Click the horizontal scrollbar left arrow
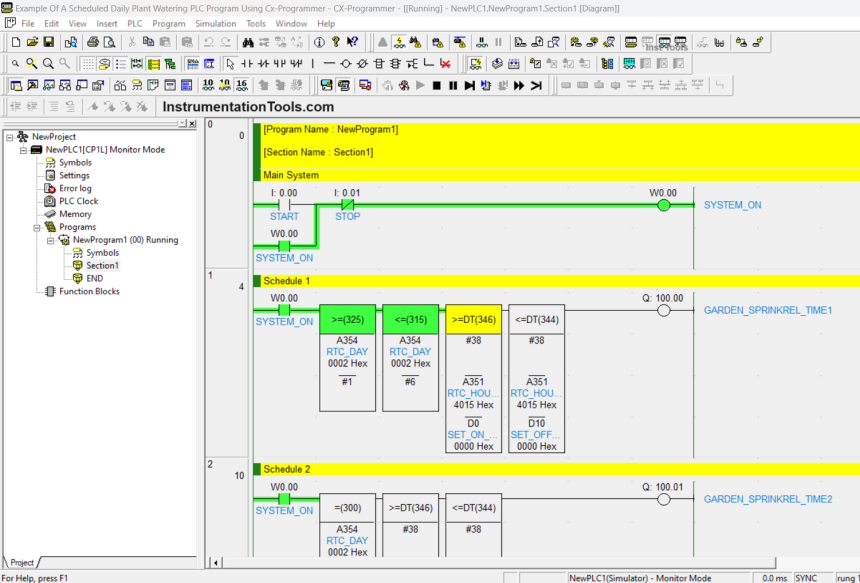This screenshot has width=860, height=583. (x=216, y=563)
